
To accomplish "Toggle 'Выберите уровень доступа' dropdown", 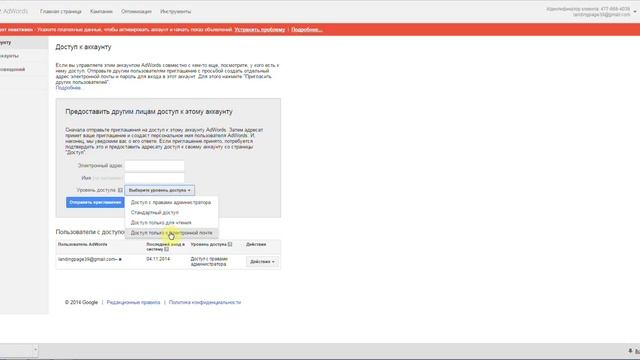I will 160,190.
